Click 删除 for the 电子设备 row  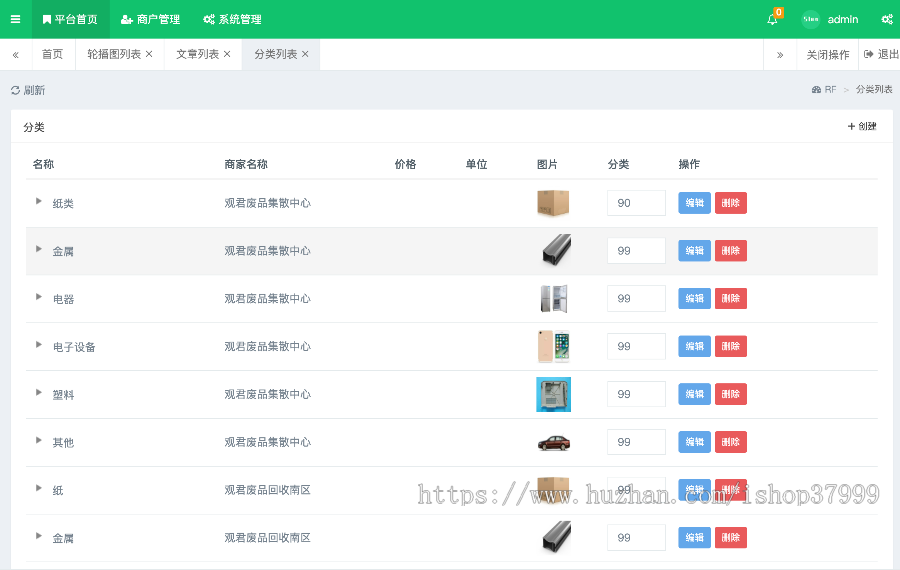[731, 346]
